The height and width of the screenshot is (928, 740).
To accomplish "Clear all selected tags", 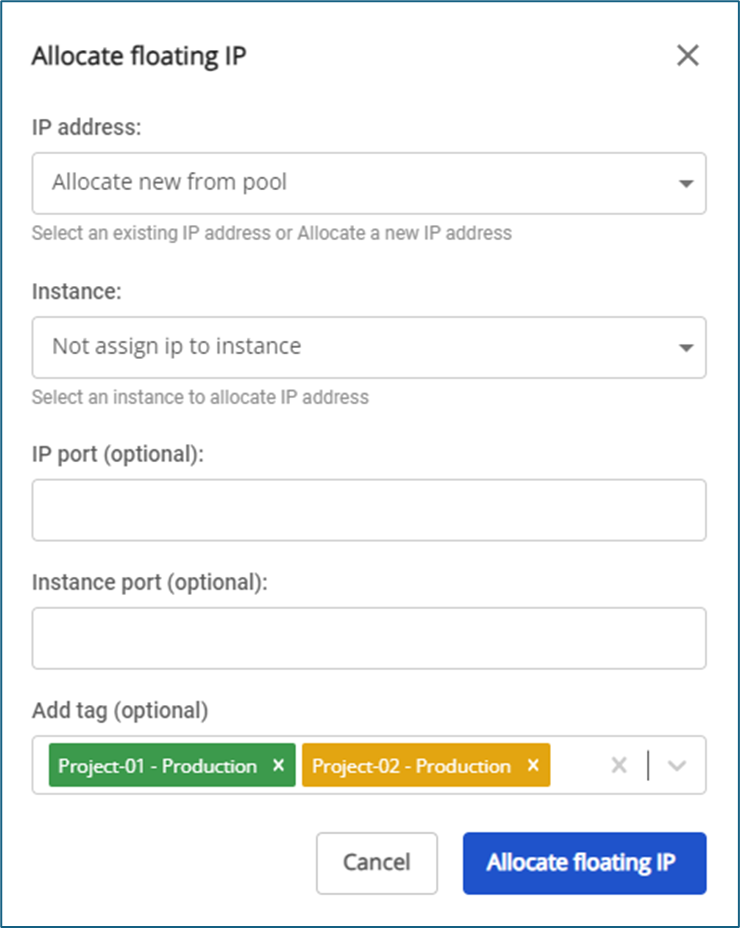I will tap(619, 766).
